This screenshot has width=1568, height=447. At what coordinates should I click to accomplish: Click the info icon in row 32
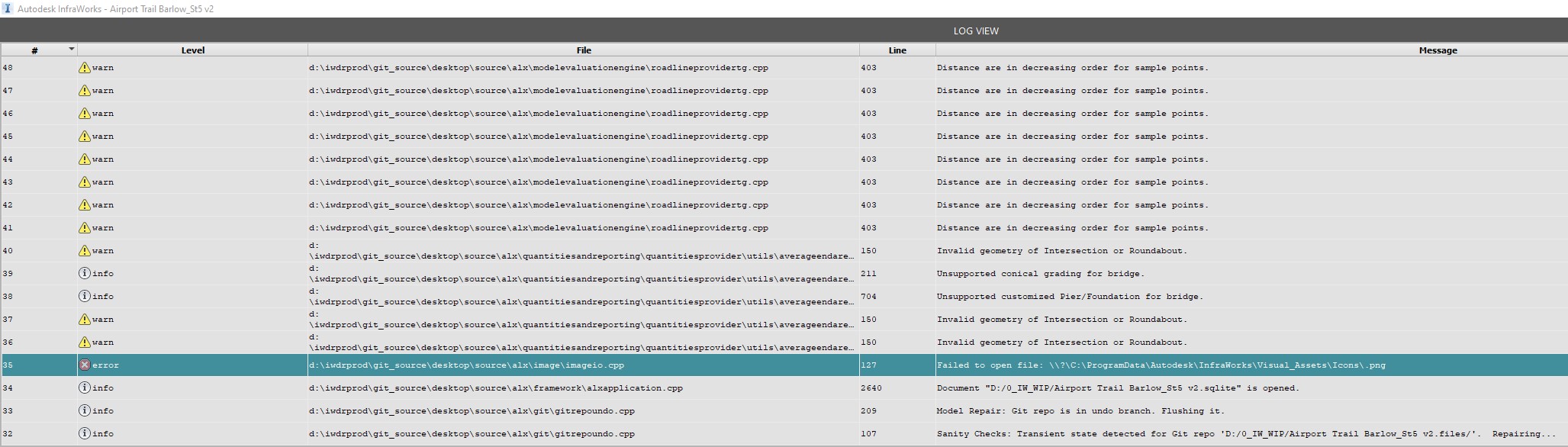[85, 433]
